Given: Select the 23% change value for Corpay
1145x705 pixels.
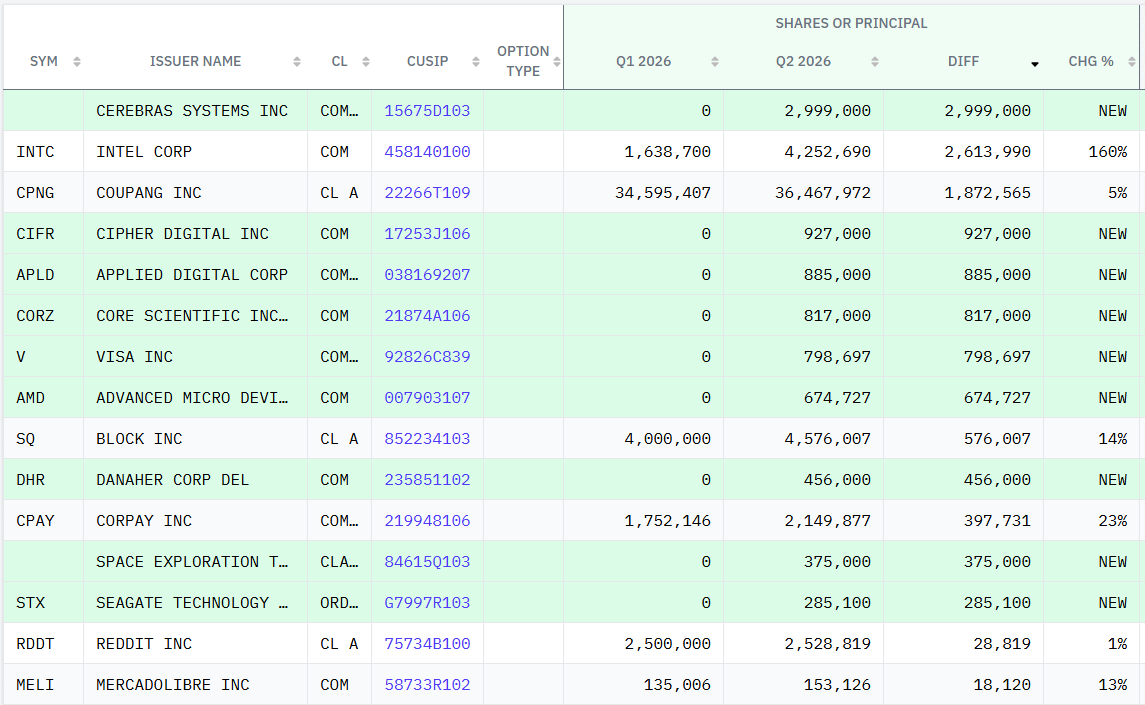Looking at the screenshot, I should click(x=1113, y=521).
